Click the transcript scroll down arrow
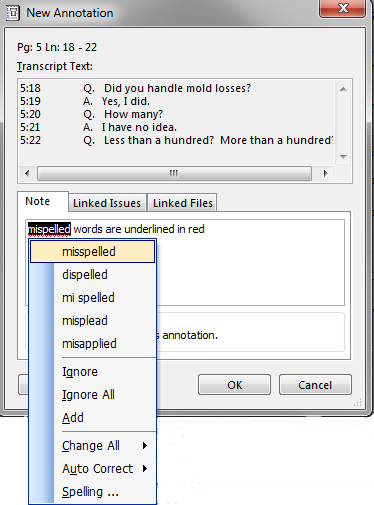 (x=343, y=157)
